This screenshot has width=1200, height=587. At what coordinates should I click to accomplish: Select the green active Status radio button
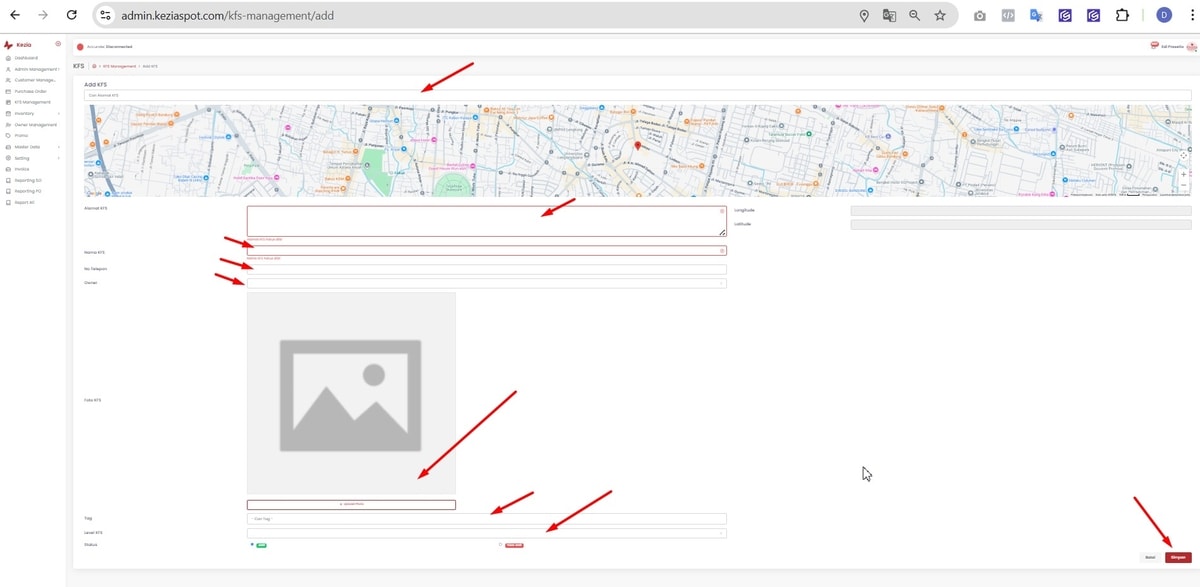[252, 545]
